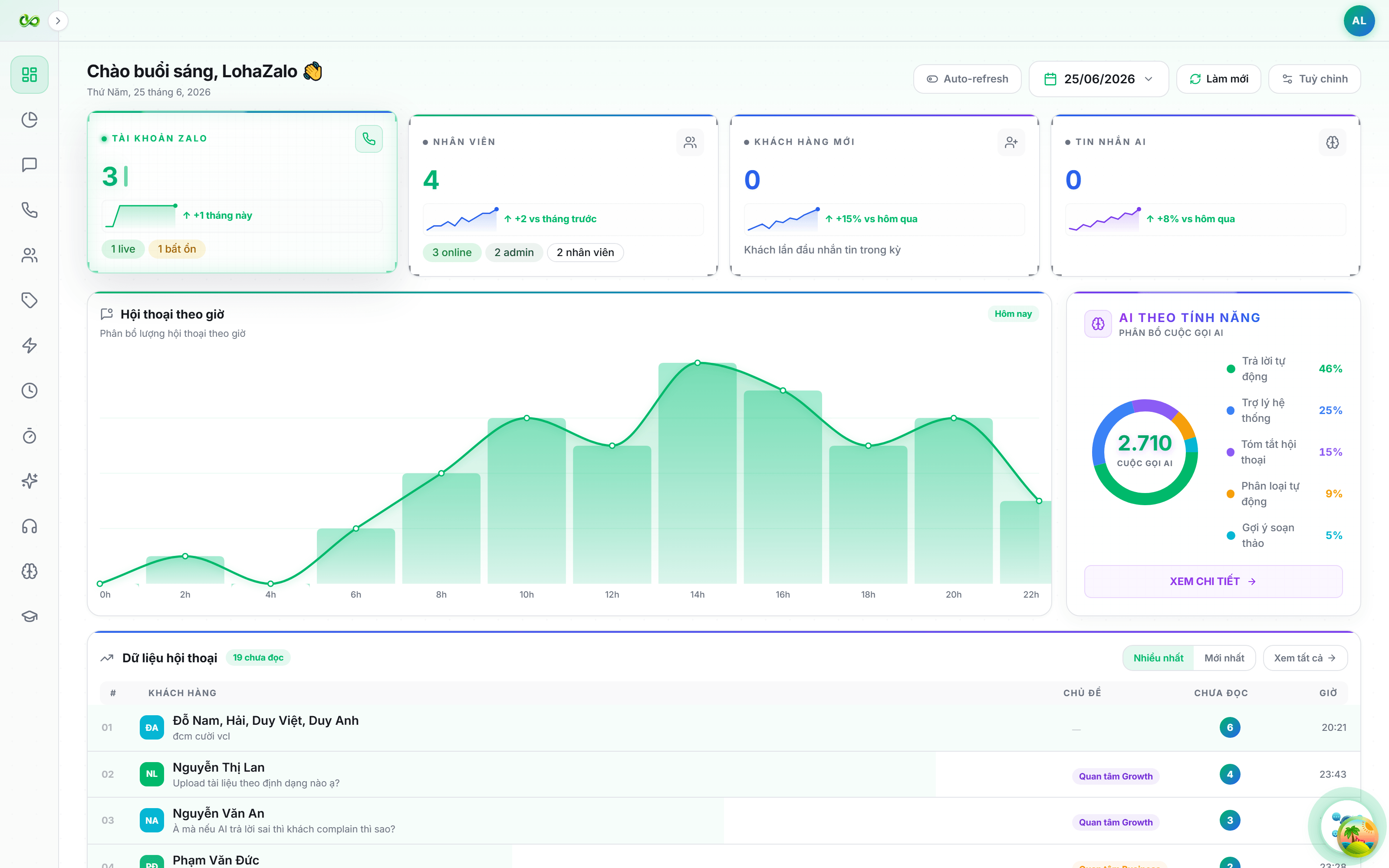
Task: Click the CHƯA ĐỌC column header
Action: (1221, 693)
